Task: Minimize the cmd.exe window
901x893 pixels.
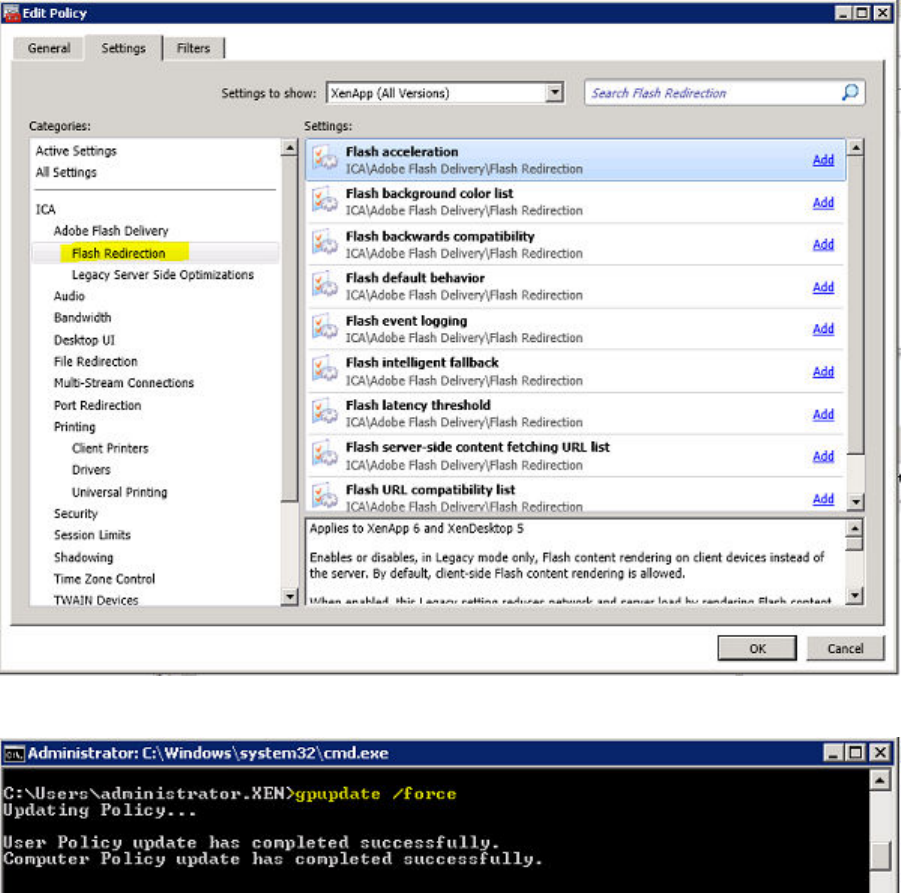Action: coord(833,752)
